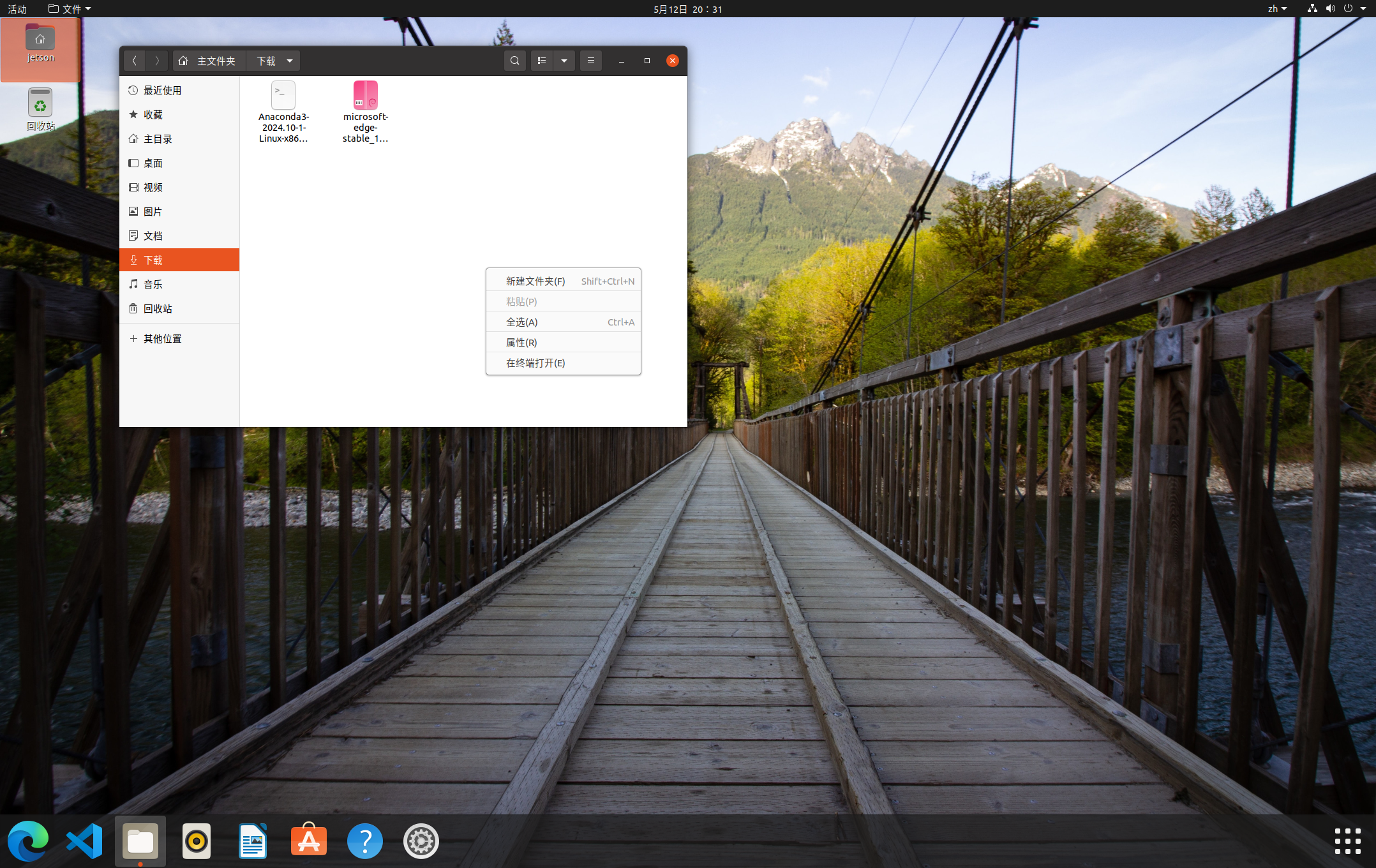The width and height of the screenshot is (1376, 868).
Task: Select the microsoft-edge-stable deb package
Action: click(x=366, y=112)
